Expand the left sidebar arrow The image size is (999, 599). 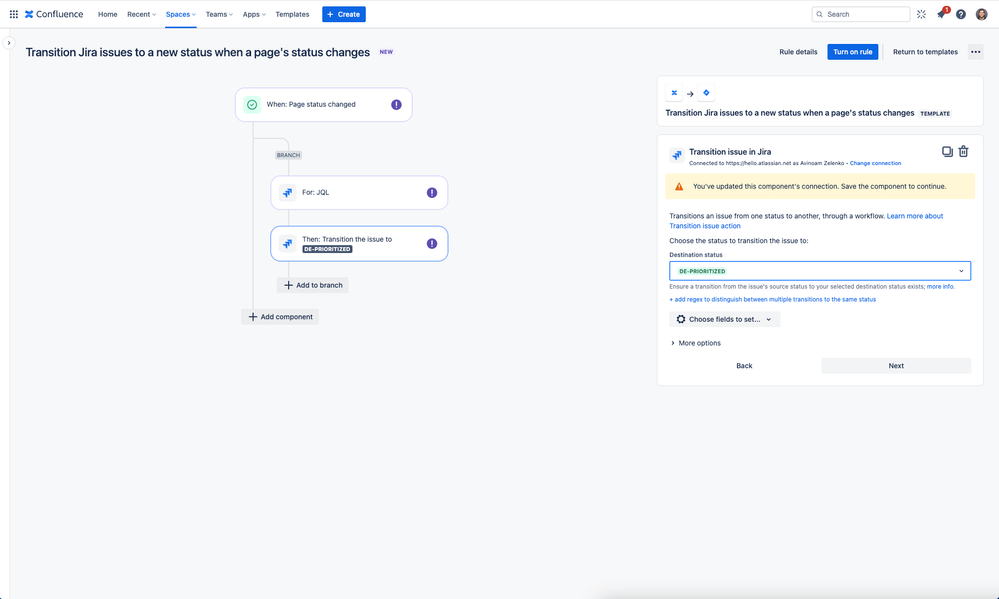pyautogui.click(x=9, y=43)
